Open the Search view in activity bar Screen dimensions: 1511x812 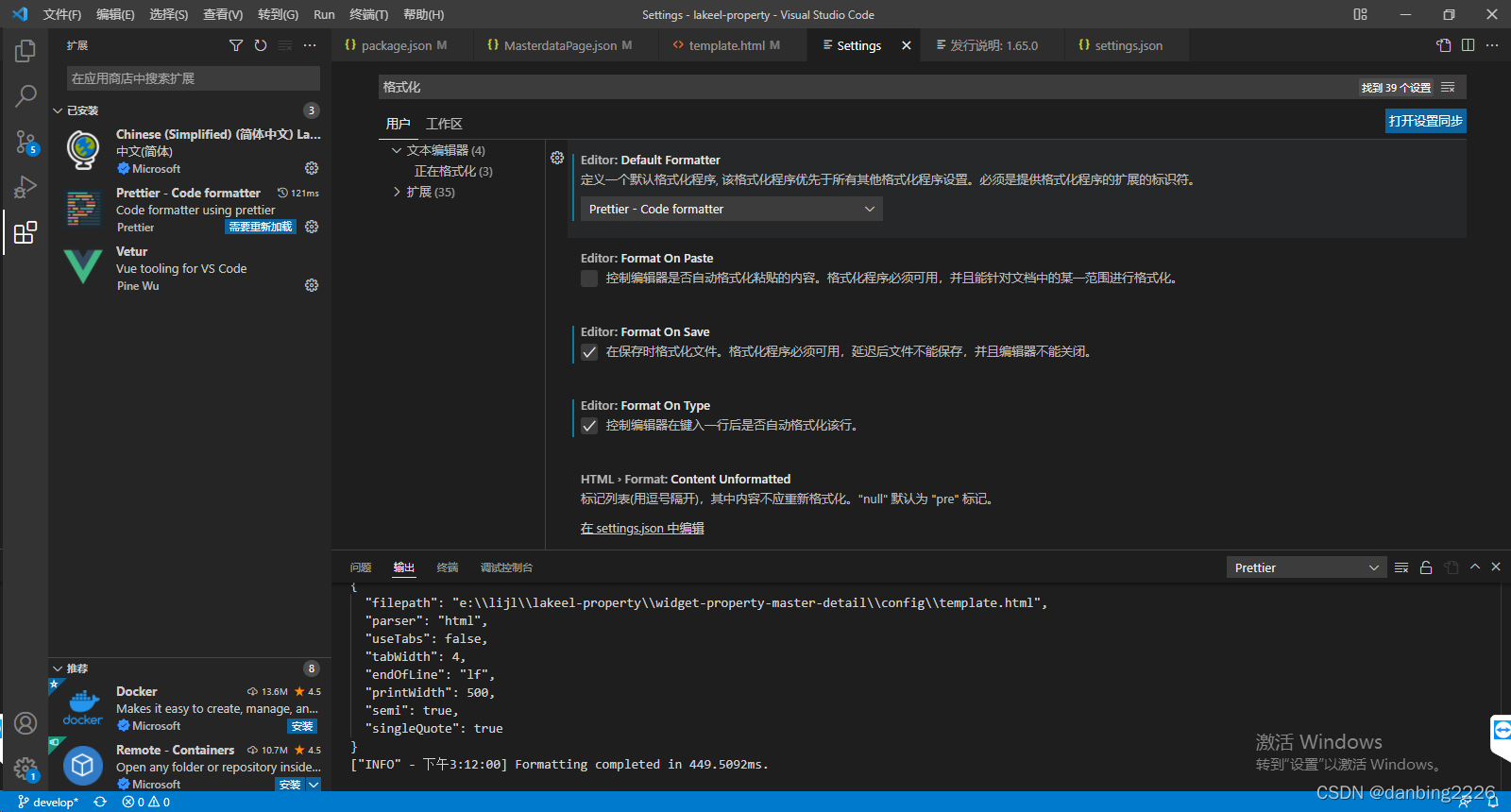coord(25,95)
